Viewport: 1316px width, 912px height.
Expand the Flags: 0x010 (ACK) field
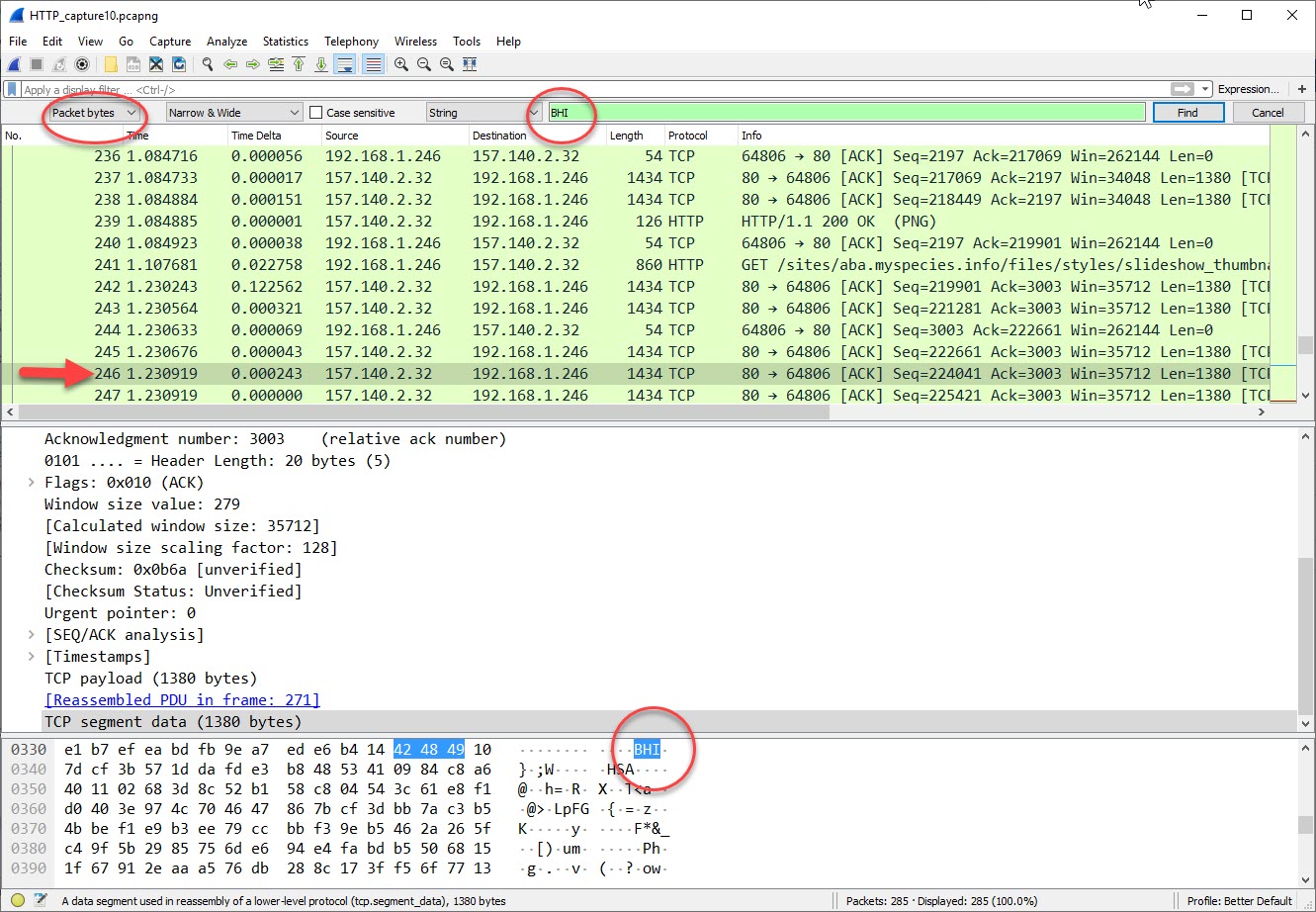tap(30, 482)
